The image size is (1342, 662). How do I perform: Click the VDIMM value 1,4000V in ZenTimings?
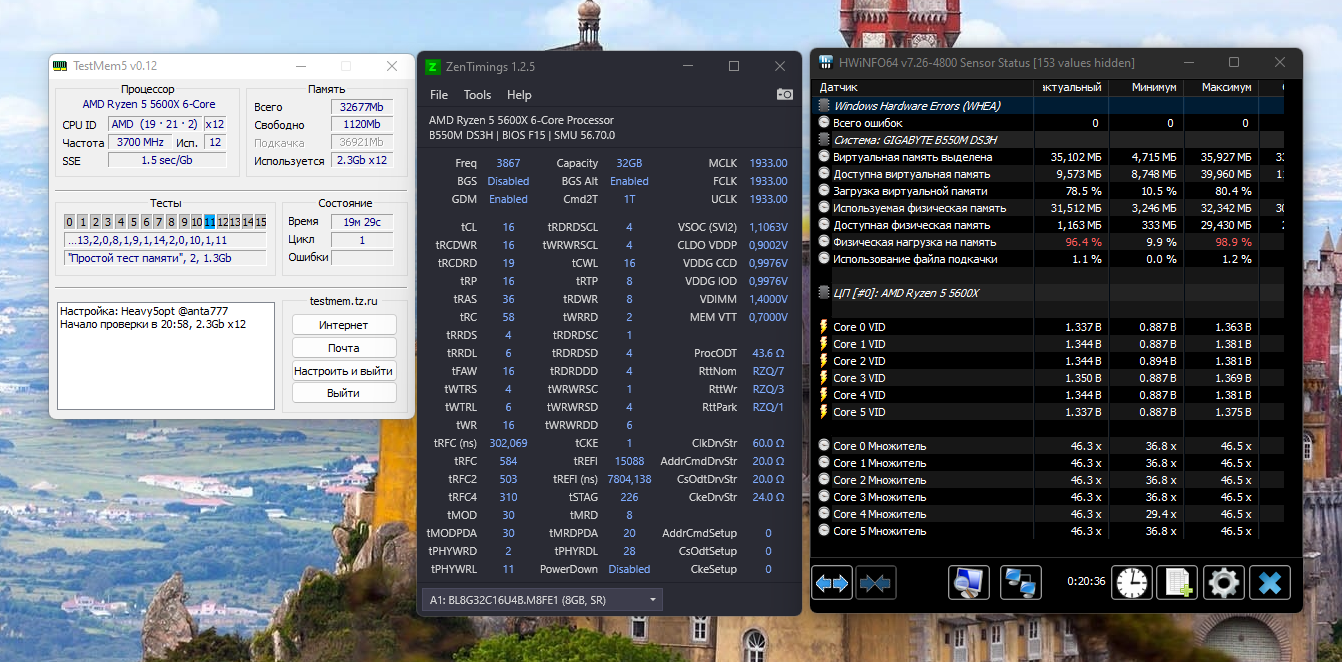click(766, 299)
